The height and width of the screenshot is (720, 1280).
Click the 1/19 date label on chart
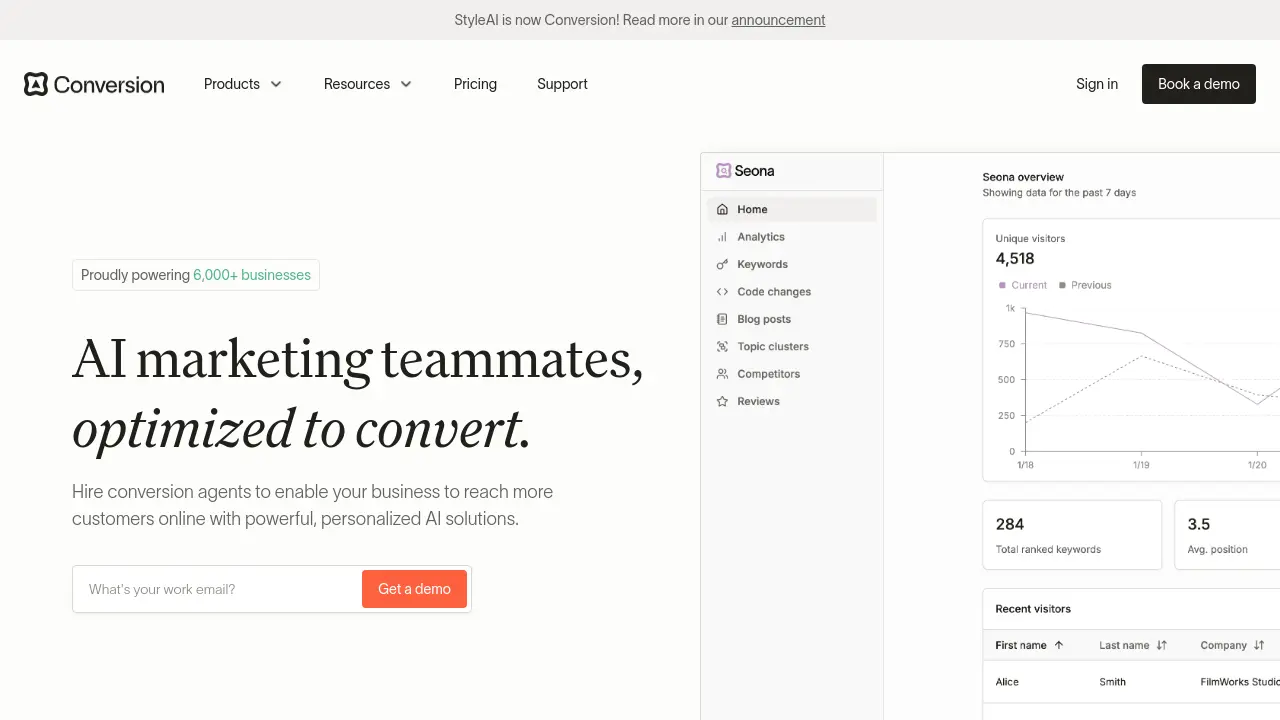[x=1141, y=465]
